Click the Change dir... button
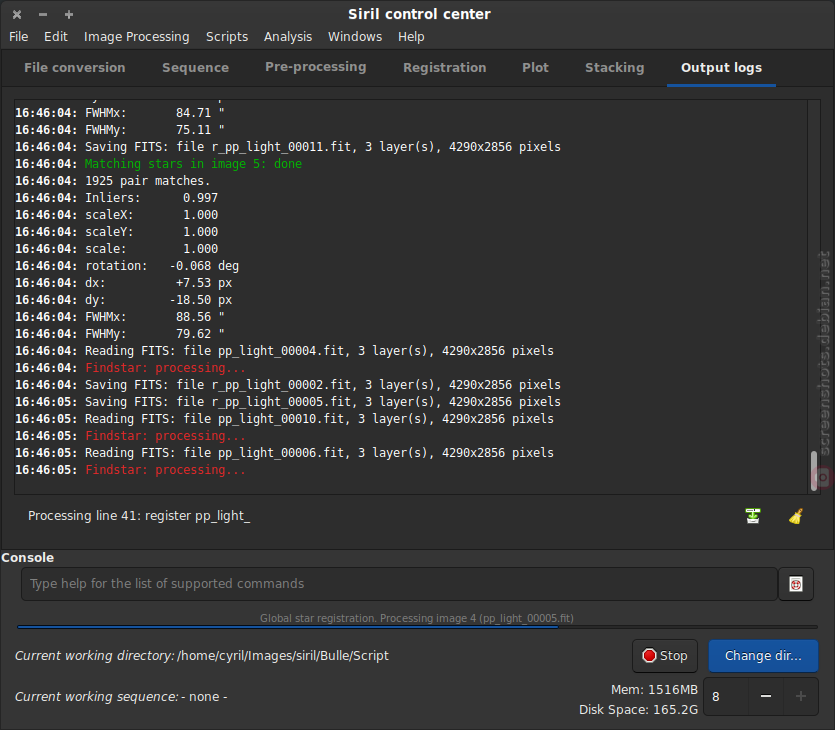 tap(763, 656)
